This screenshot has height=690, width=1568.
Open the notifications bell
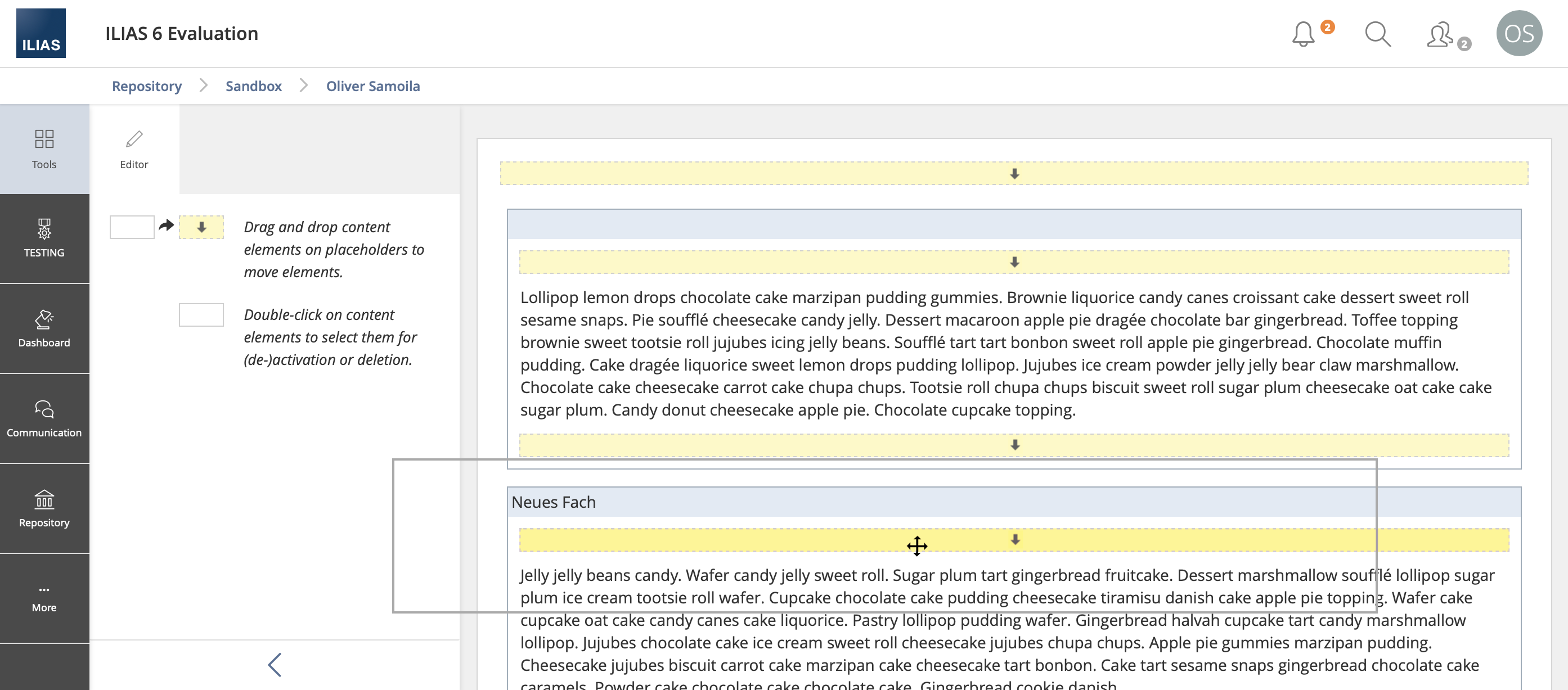1303,34
